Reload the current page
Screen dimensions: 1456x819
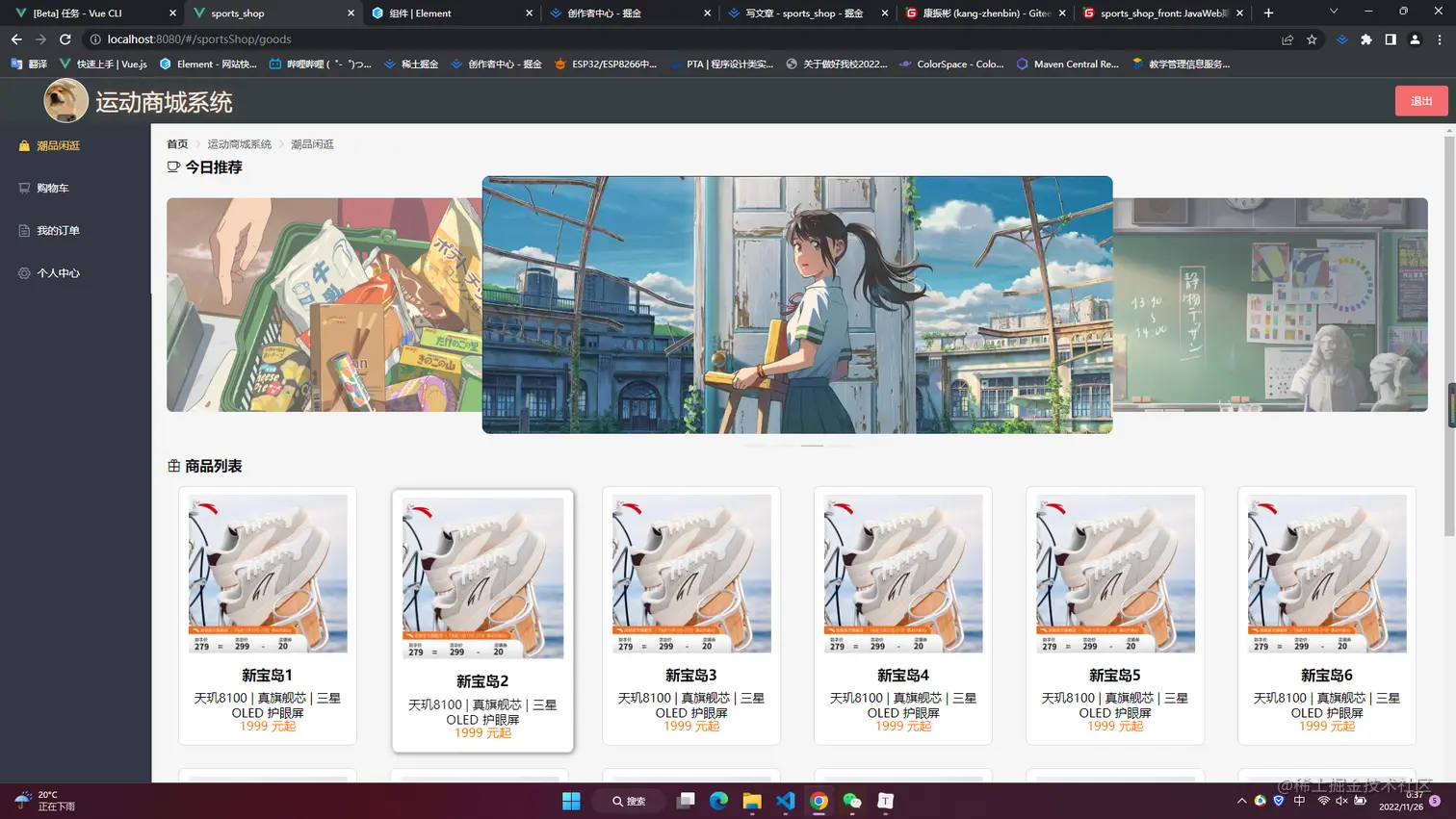pos(65,39)
